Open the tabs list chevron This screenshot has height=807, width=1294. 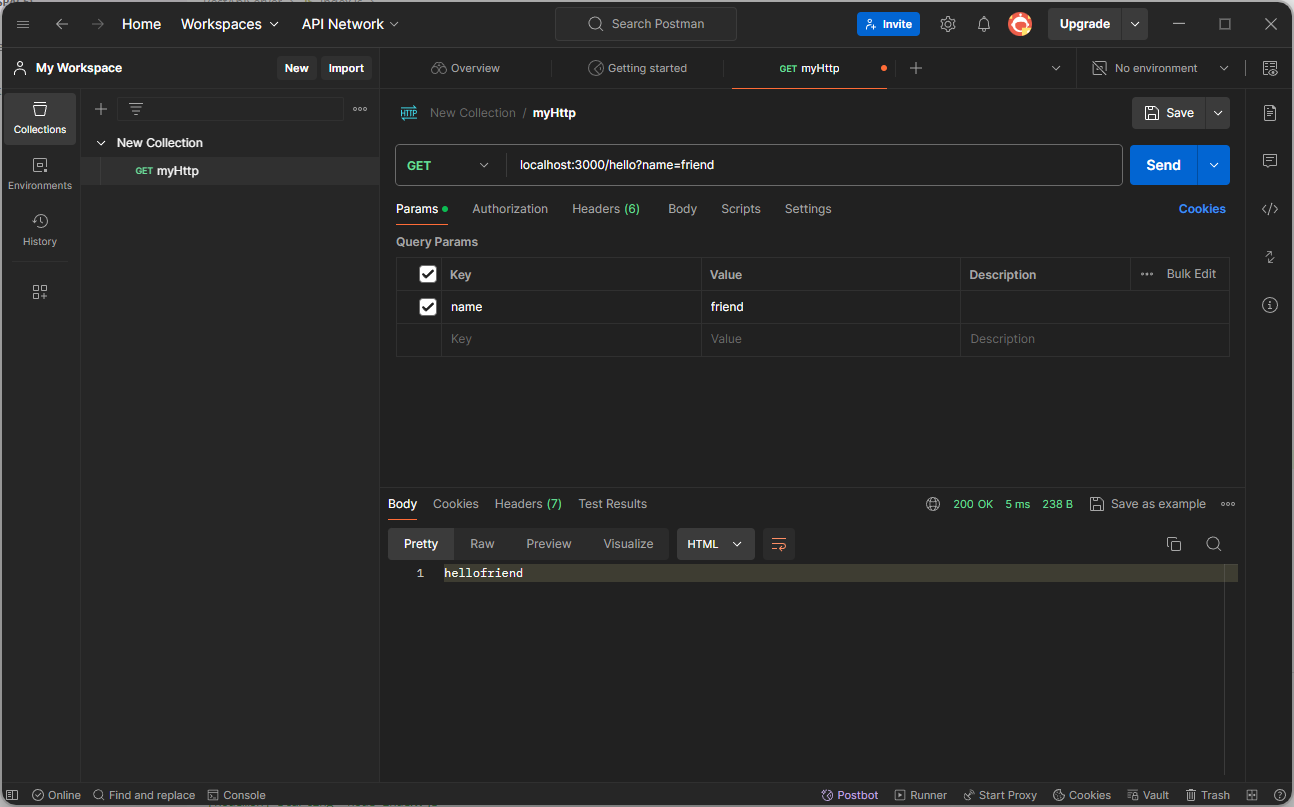(1056, 68)
